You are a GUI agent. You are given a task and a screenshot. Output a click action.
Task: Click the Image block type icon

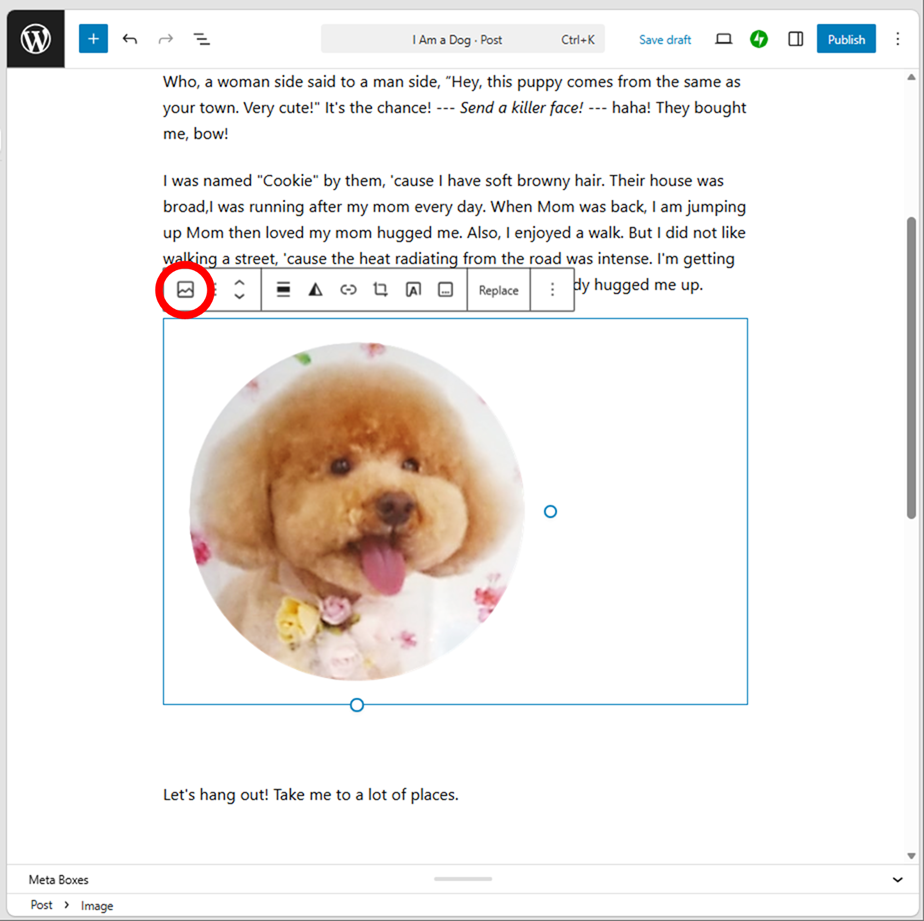(185, 290)
